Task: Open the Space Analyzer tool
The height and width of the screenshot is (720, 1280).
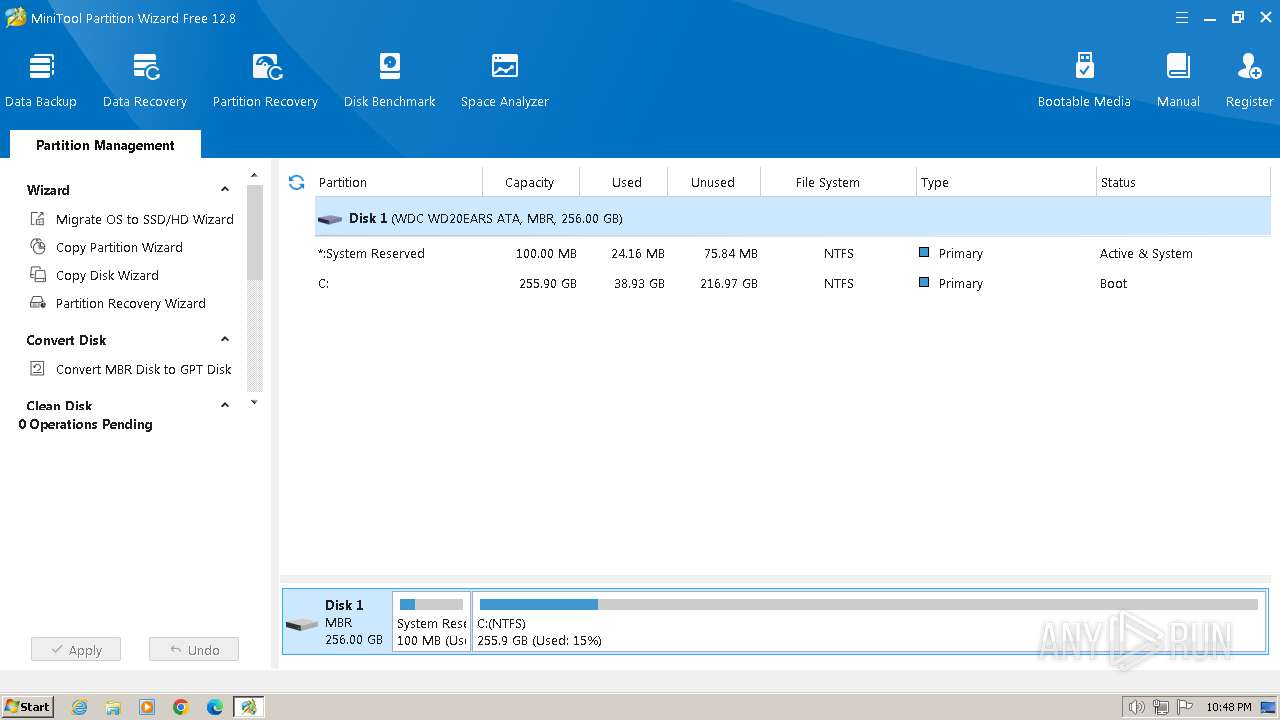Action: (x=505, y=80)
